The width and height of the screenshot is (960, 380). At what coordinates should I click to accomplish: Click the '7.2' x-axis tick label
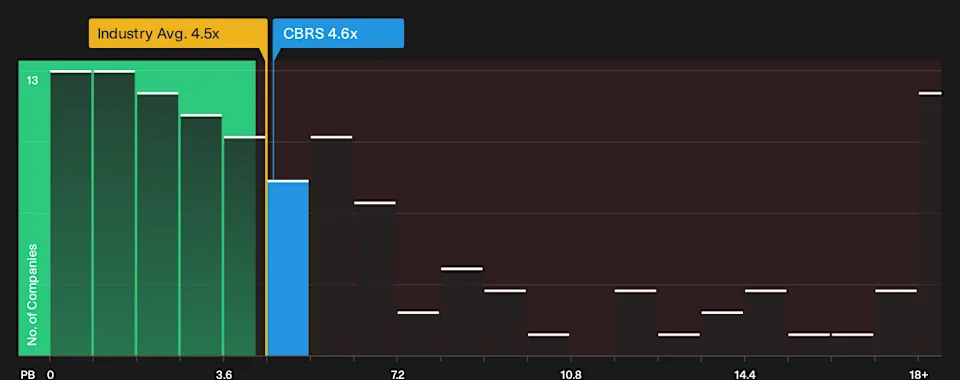pyautogui.click(x=397, y=374)
